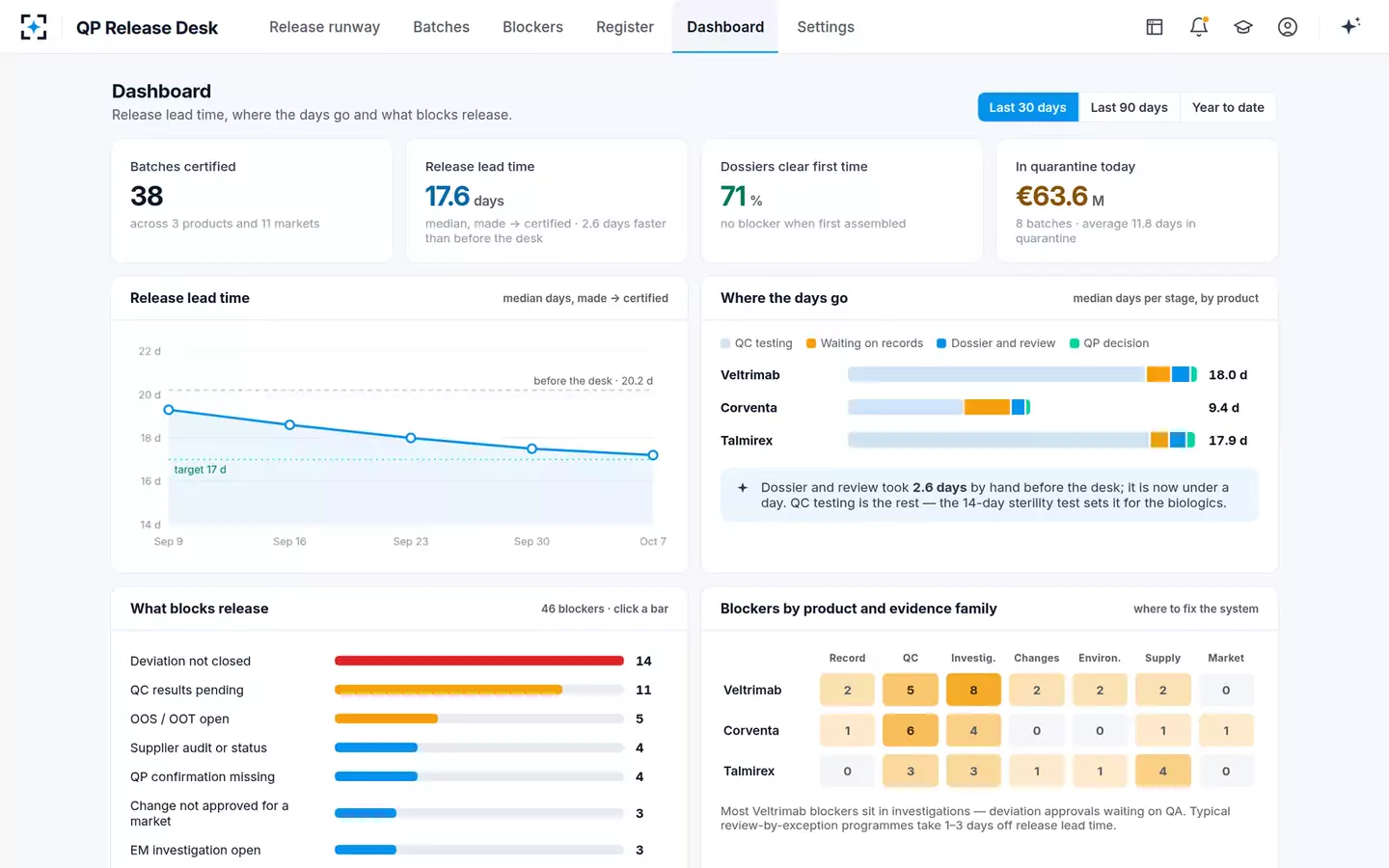1389x868 pixels.
Task: Click the Deviation not closed red bar
Action: [478, 661]
